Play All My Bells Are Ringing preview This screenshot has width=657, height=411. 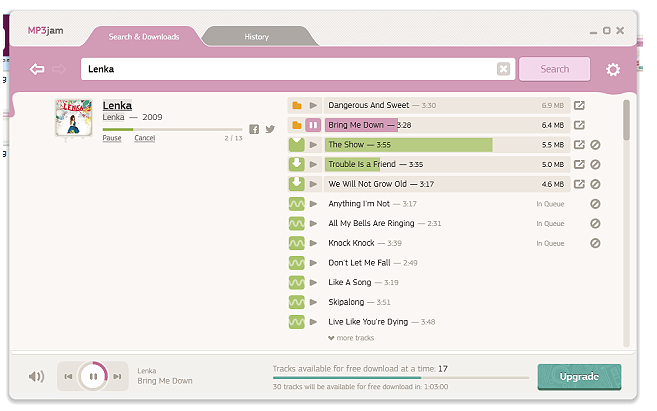click(x=313, y=223)
